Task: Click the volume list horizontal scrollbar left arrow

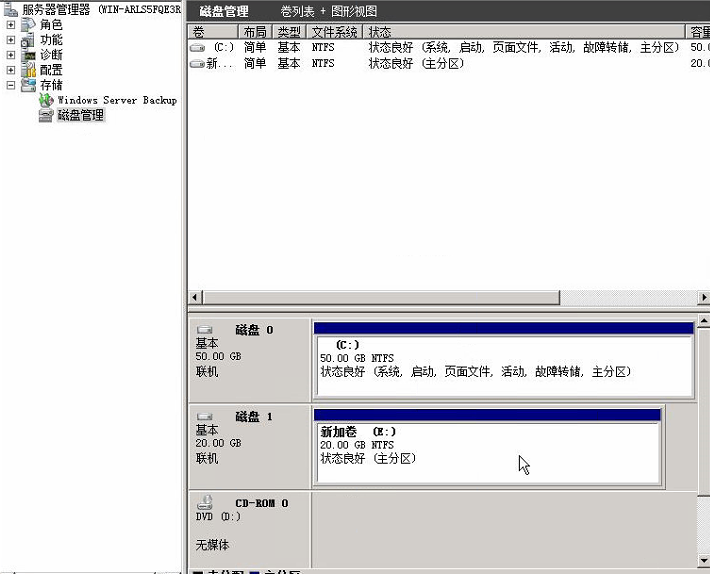Action: [x=195, y=298]
